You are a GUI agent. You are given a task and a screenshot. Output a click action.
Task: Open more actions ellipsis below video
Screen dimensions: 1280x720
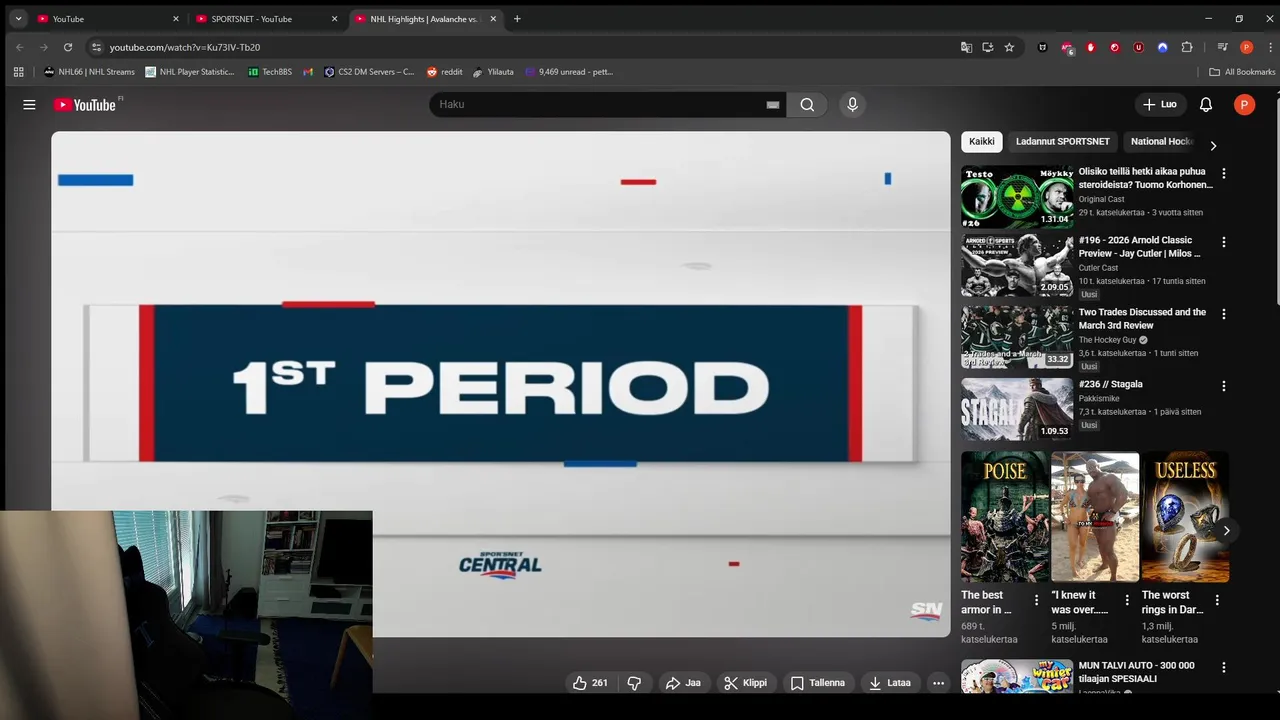pyautogui.click(x=938, y=683)
